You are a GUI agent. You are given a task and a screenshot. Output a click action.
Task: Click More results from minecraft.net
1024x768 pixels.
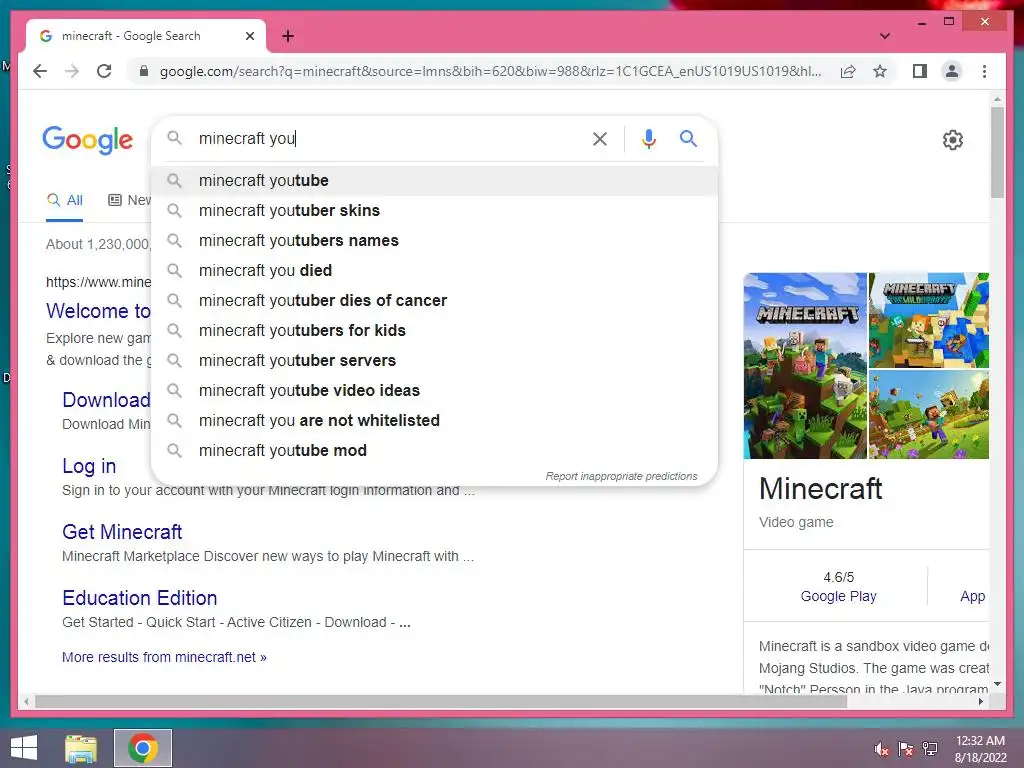pos(164,657)
